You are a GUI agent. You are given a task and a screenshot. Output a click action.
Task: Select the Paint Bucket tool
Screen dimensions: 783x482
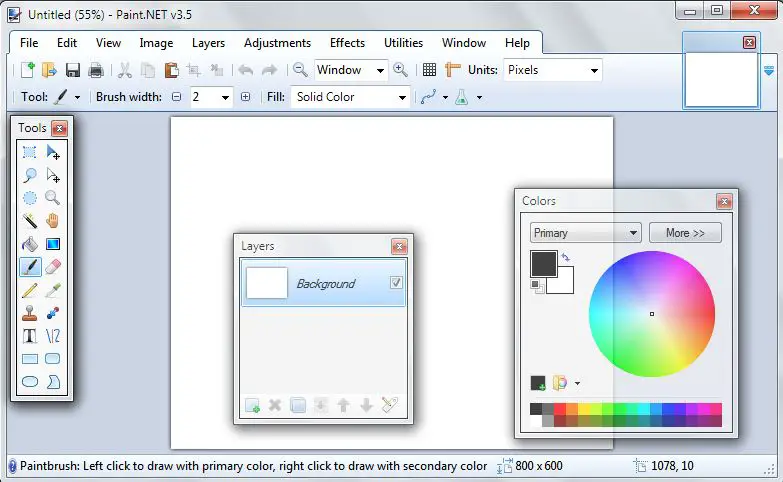30,244
